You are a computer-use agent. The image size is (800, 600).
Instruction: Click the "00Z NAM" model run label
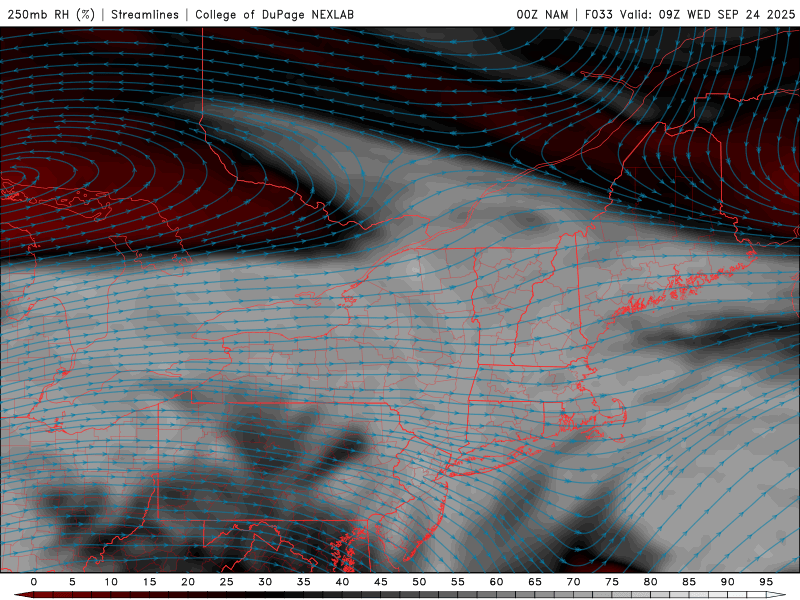542,15
